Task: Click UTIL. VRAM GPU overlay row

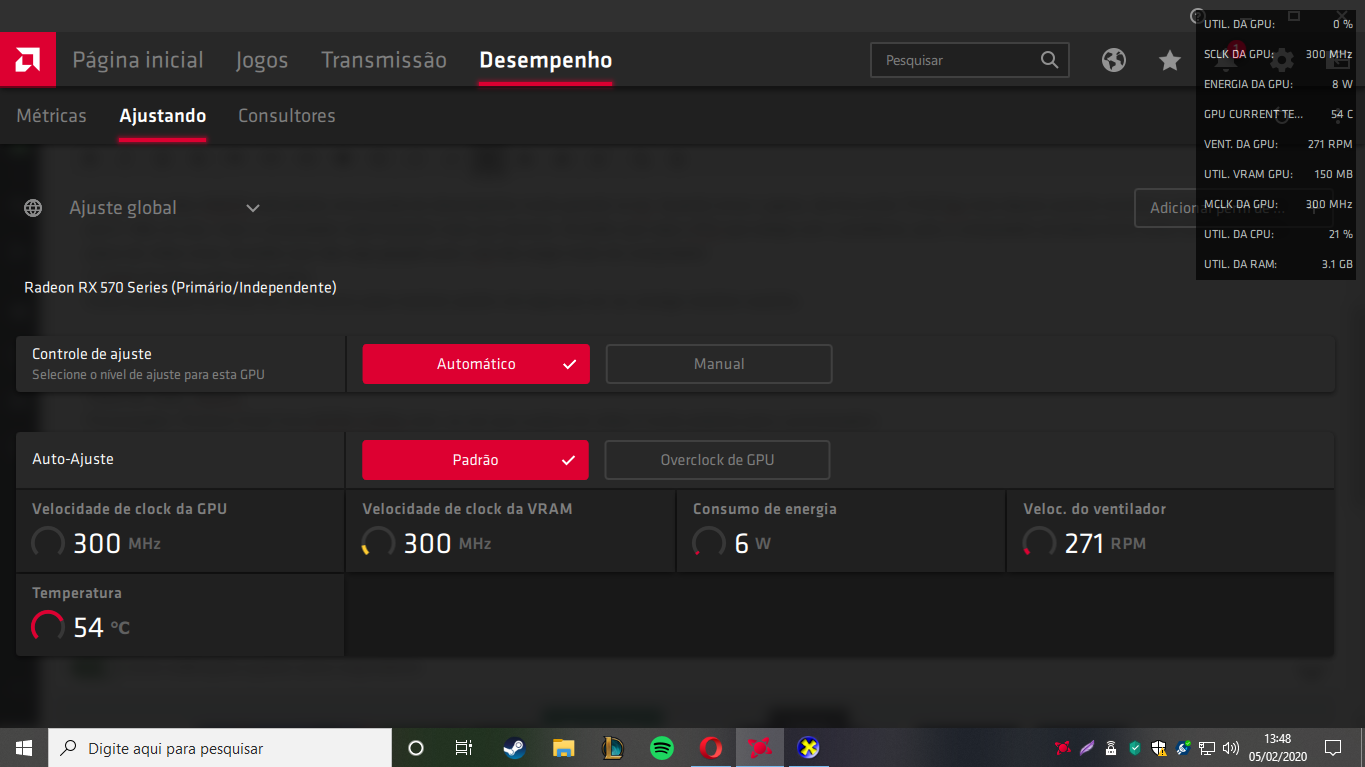Action: point(1278,174)
